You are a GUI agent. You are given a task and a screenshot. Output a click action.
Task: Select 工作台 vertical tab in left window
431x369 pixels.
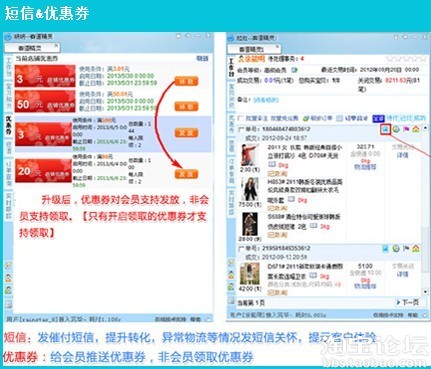tap(9, 68)
